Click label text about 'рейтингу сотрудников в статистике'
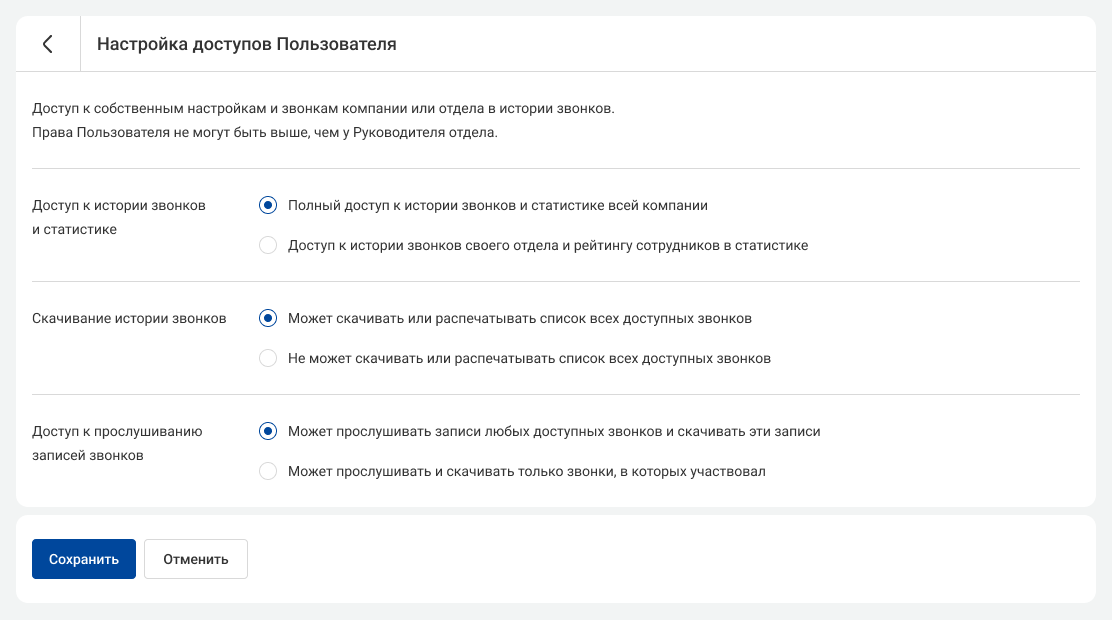This screenshot has width=1112, height=620. coord(547,245)
